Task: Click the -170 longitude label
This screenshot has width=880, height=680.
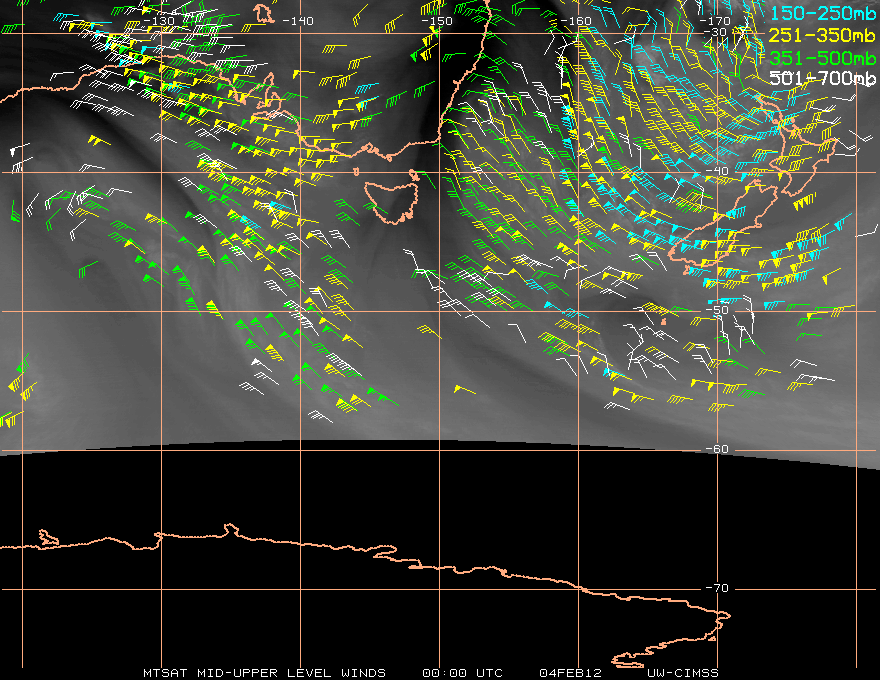Action: coord(714,21)
